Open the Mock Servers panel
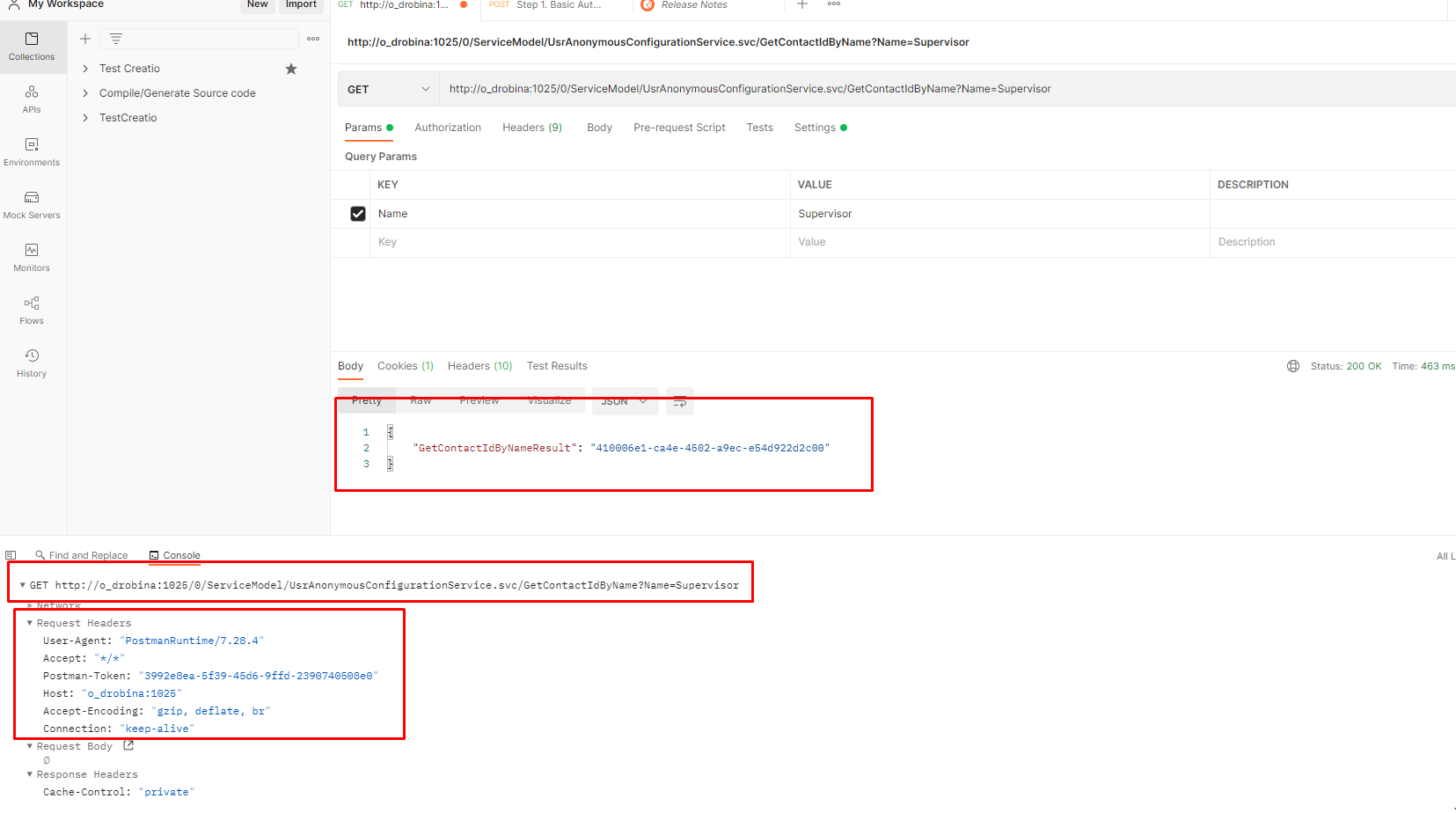Screen dimensions: 1456x813 32,204
